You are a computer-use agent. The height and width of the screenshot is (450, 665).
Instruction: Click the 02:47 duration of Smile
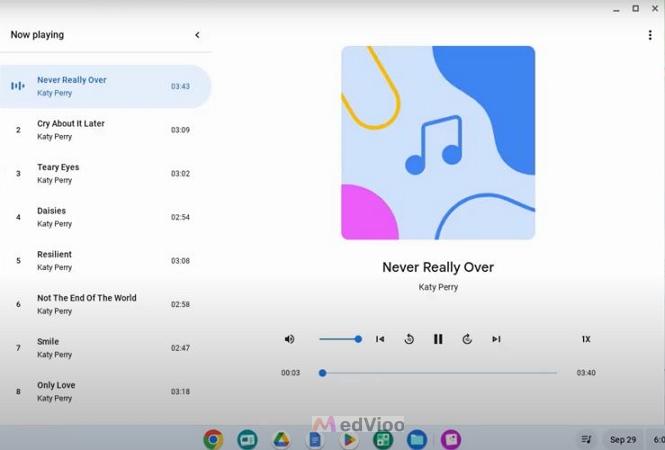[x=180, y=348]
